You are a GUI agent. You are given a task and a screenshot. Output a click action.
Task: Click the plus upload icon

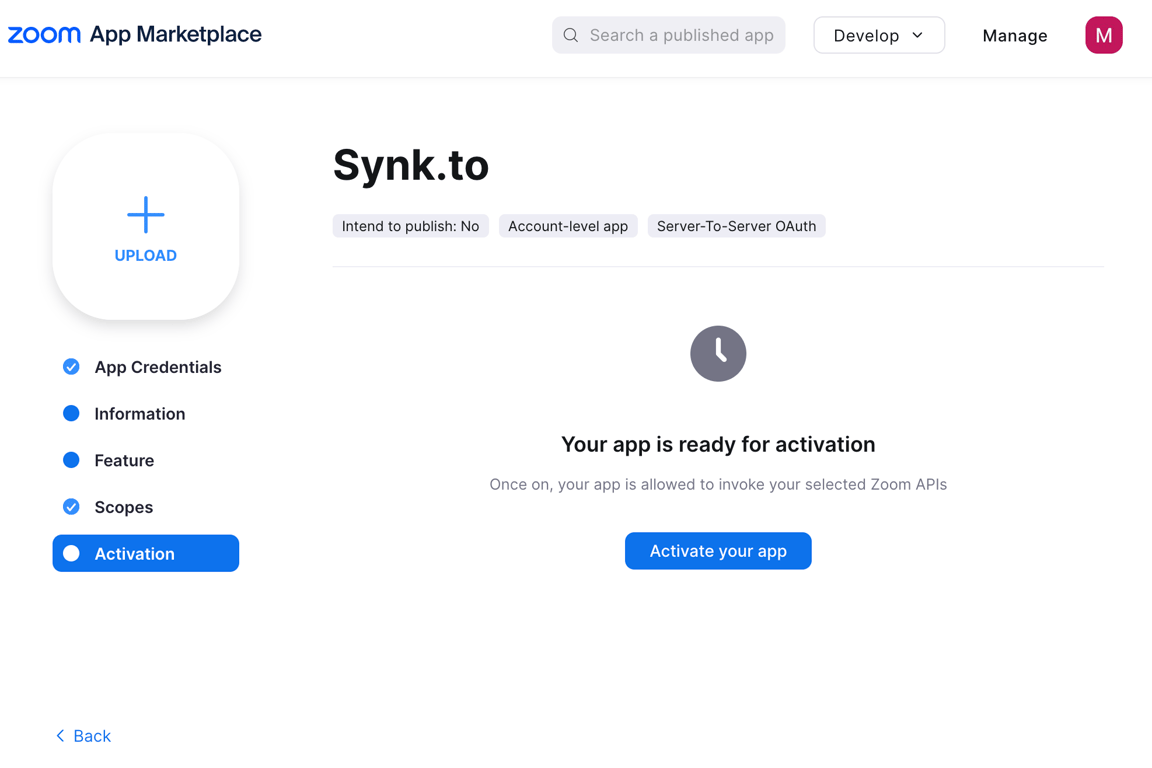(146, 214)
